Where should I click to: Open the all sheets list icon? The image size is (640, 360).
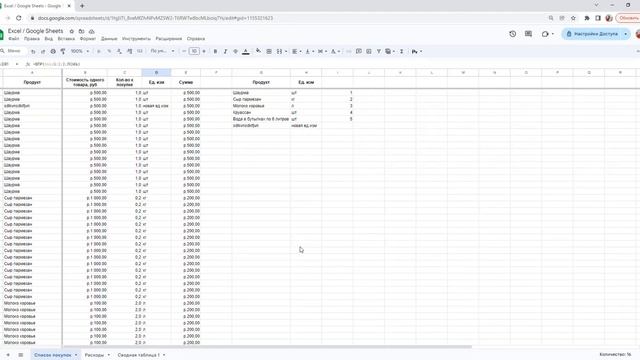20,355
